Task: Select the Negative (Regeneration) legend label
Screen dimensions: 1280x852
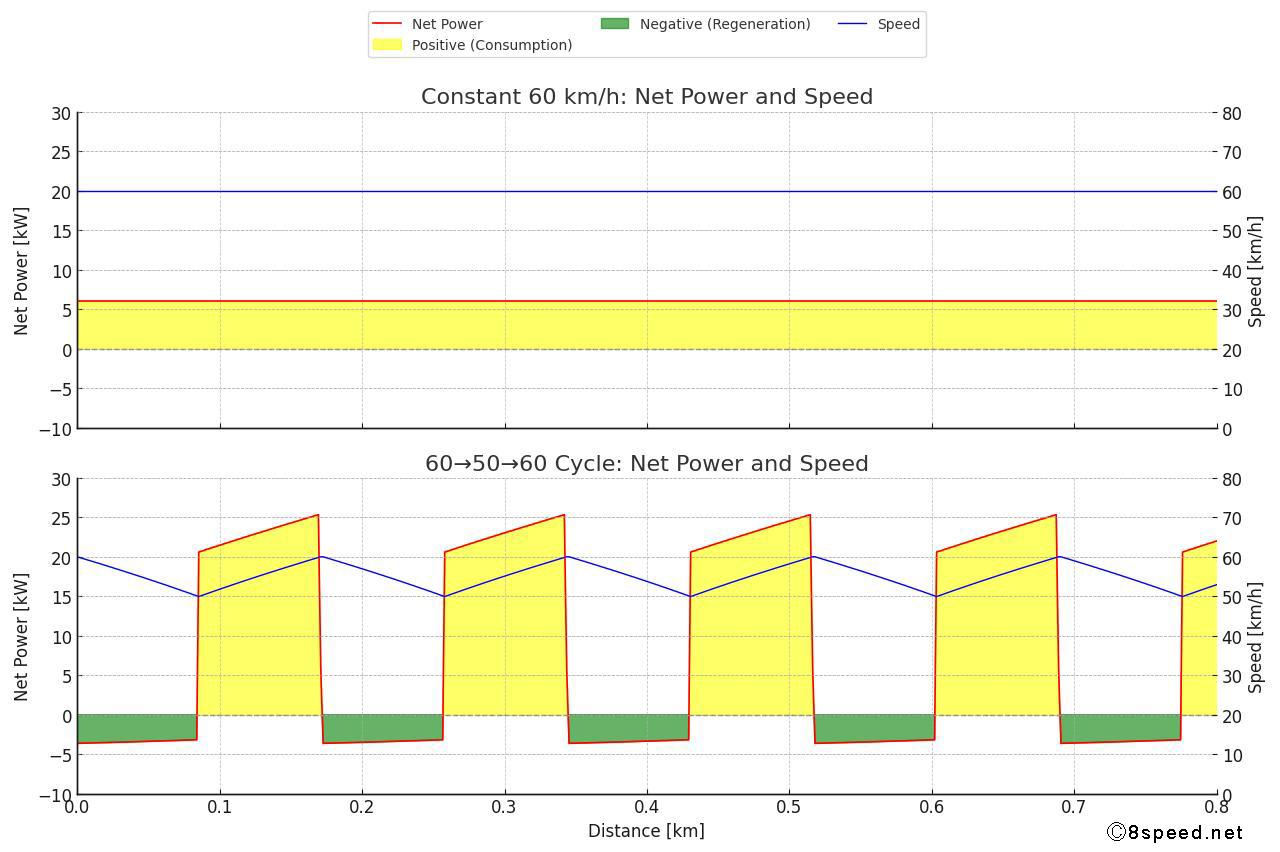Action: 725,24
